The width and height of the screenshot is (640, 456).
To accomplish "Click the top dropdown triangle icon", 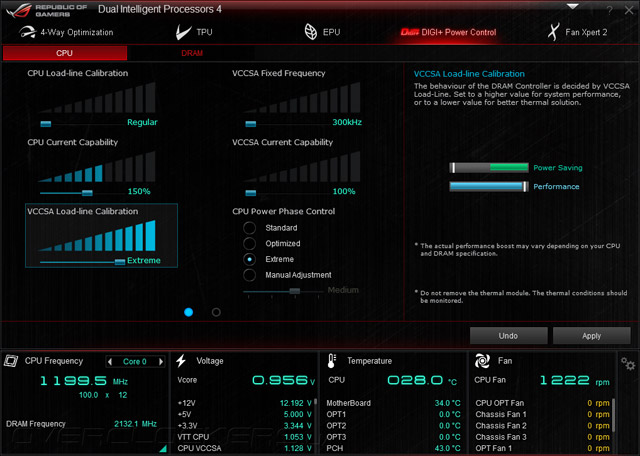I will click(573, 7).
